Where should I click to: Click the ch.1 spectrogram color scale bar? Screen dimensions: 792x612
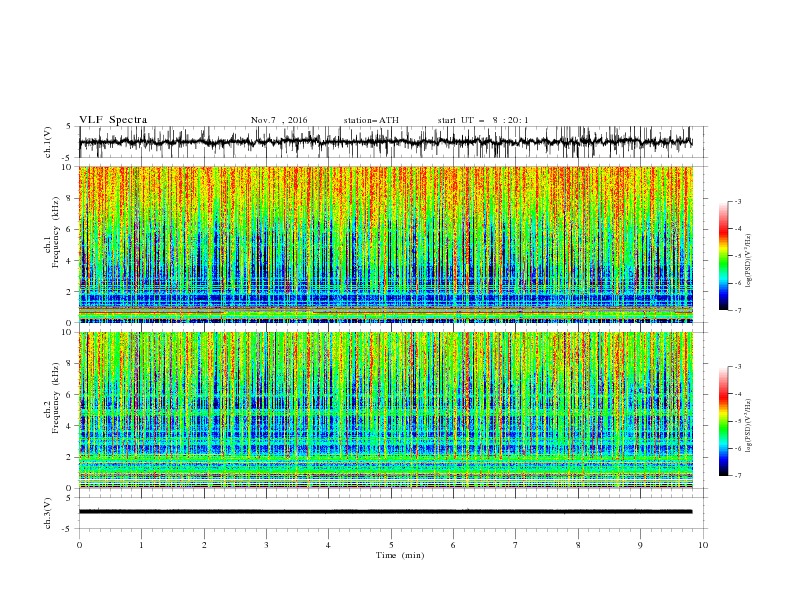(x=723, y=256)
